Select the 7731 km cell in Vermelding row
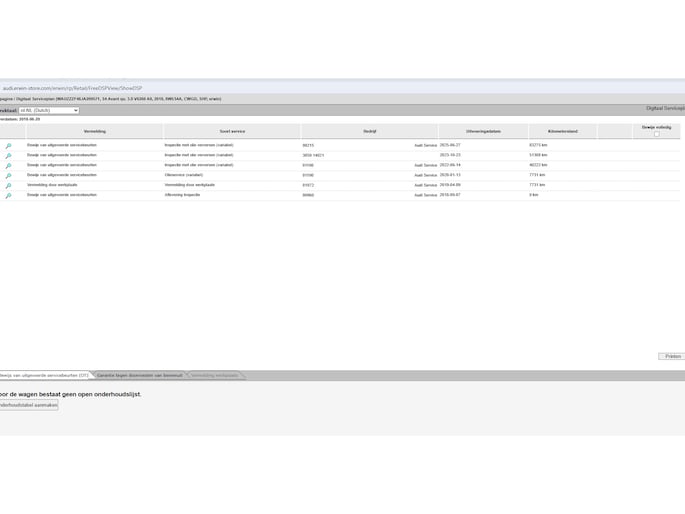Viewport: 685px width, 514px height. [537, 185]
